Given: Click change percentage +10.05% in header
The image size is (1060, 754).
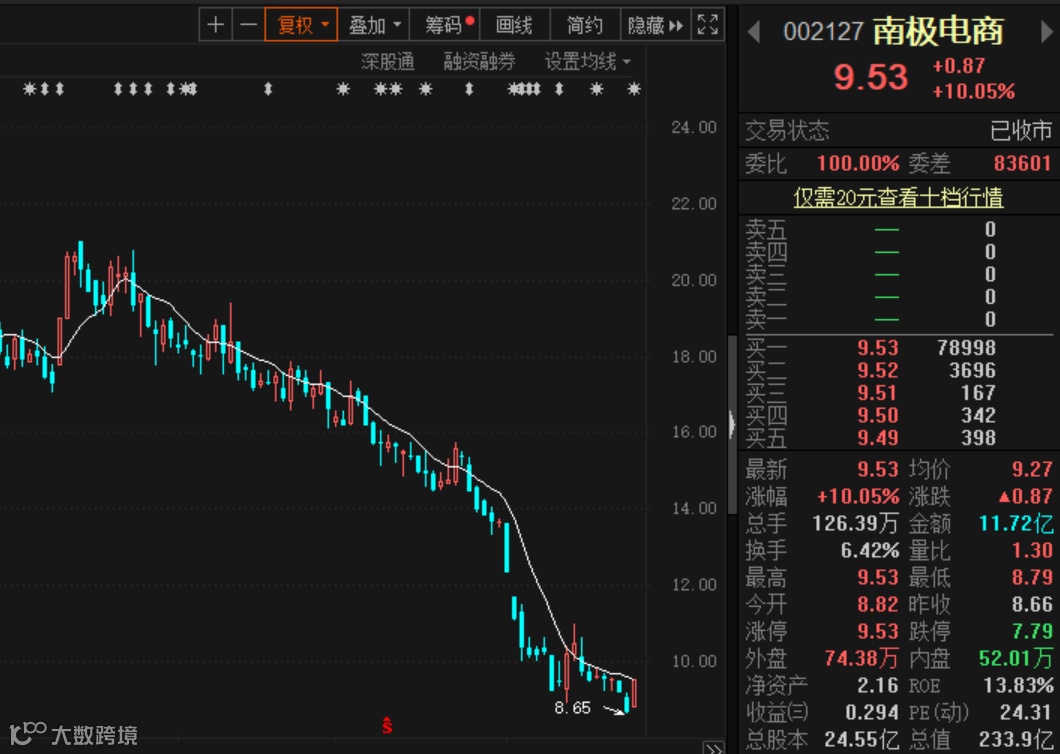Looking at the screenshot, I should click(x=973, y=91).
